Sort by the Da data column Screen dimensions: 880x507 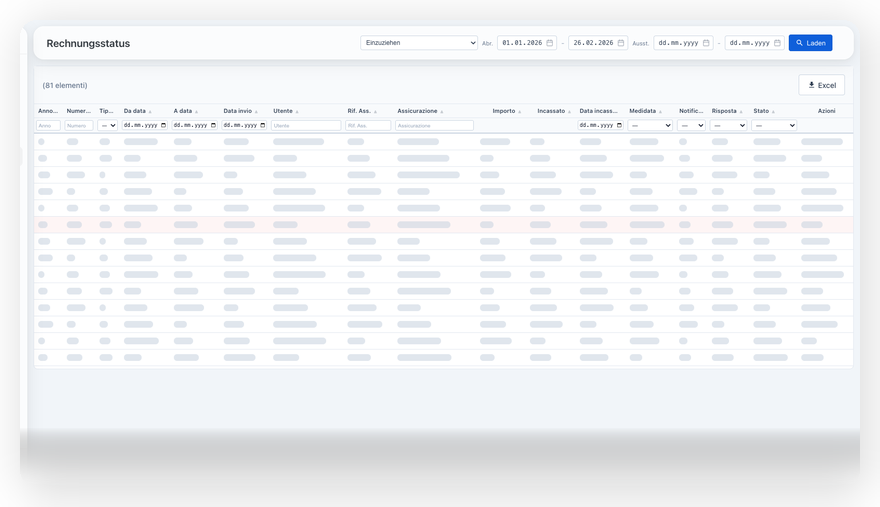(x=138, y=111)
